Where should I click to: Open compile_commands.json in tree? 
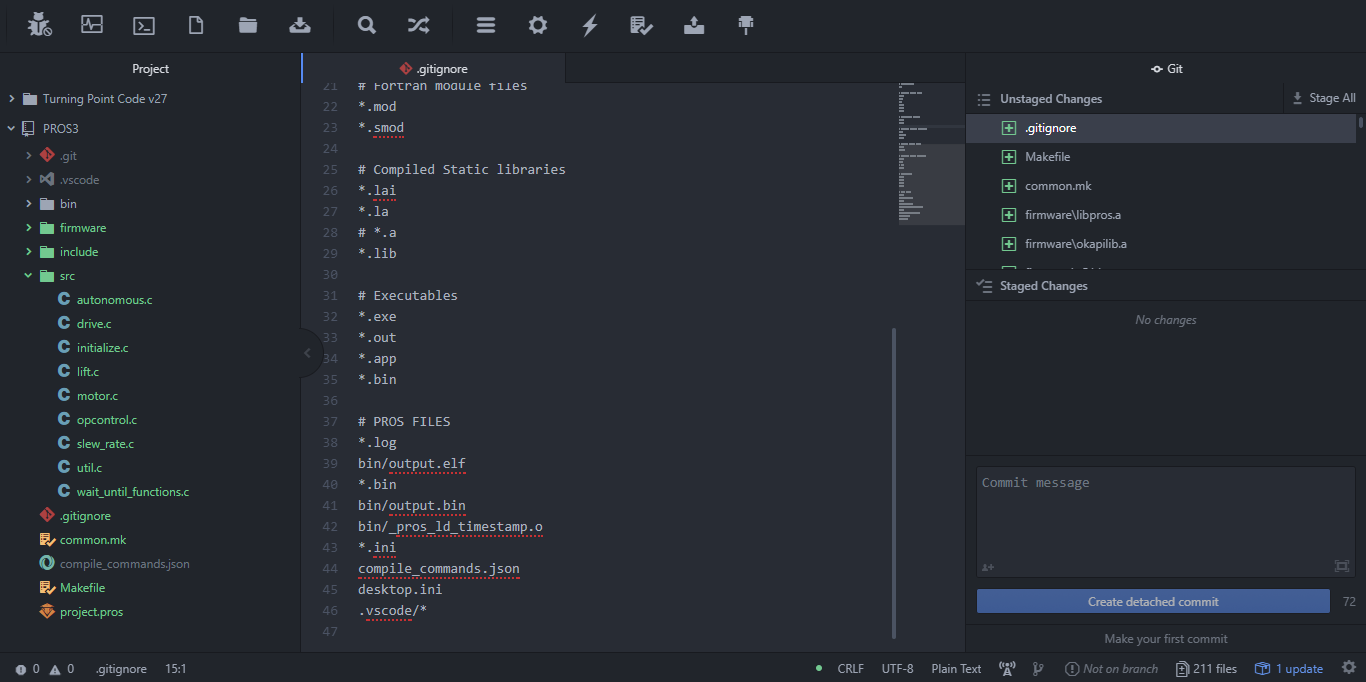(124, 564)
